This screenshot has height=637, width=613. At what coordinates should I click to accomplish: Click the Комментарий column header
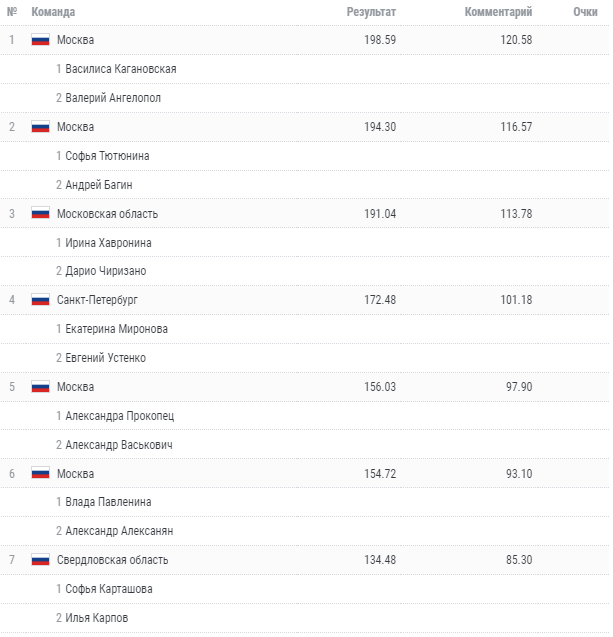coord(498,12)
